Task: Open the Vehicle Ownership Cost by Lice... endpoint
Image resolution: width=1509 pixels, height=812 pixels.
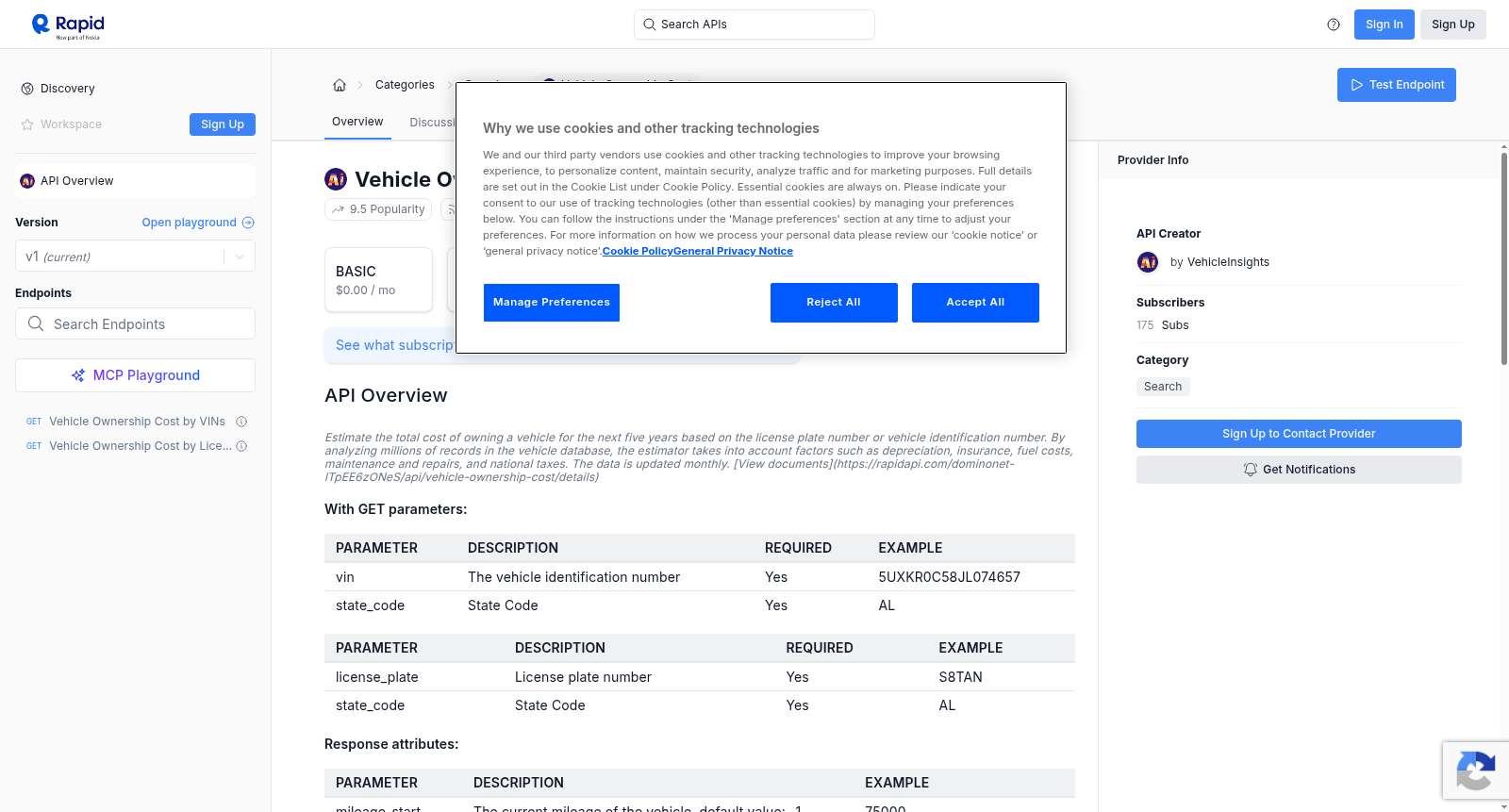Action: point(141,446)
